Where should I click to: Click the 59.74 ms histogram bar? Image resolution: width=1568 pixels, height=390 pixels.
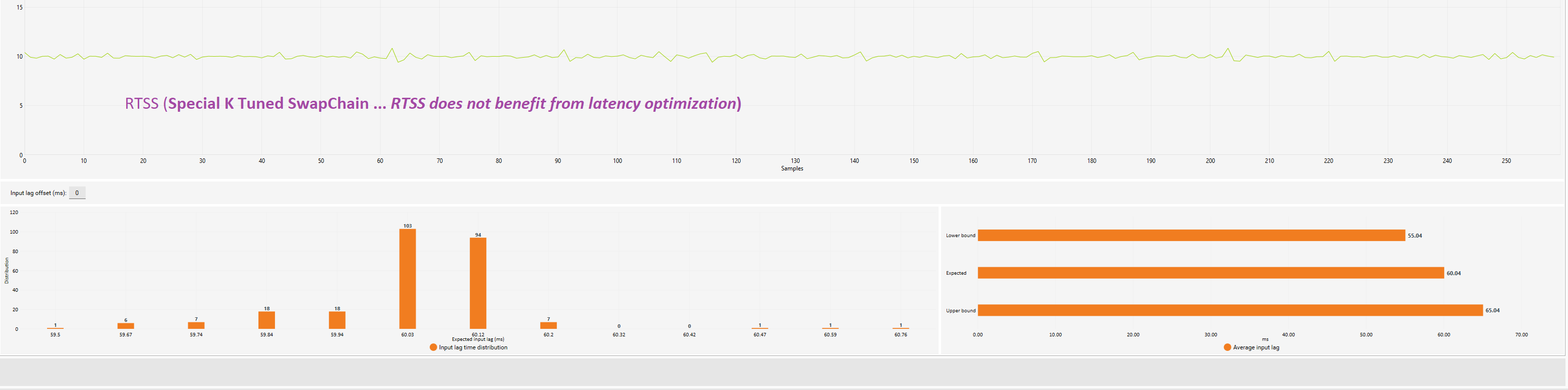coord(196,325)
